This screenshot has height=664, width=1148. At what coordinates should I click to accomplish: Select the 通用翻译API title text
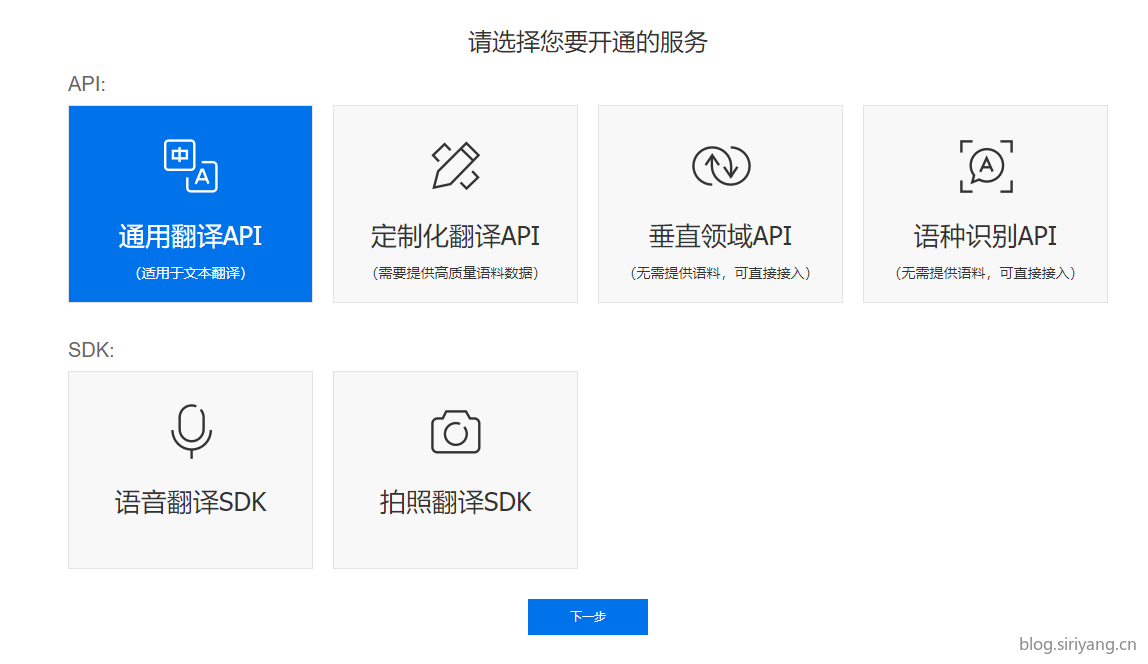[x=190, y=236]
